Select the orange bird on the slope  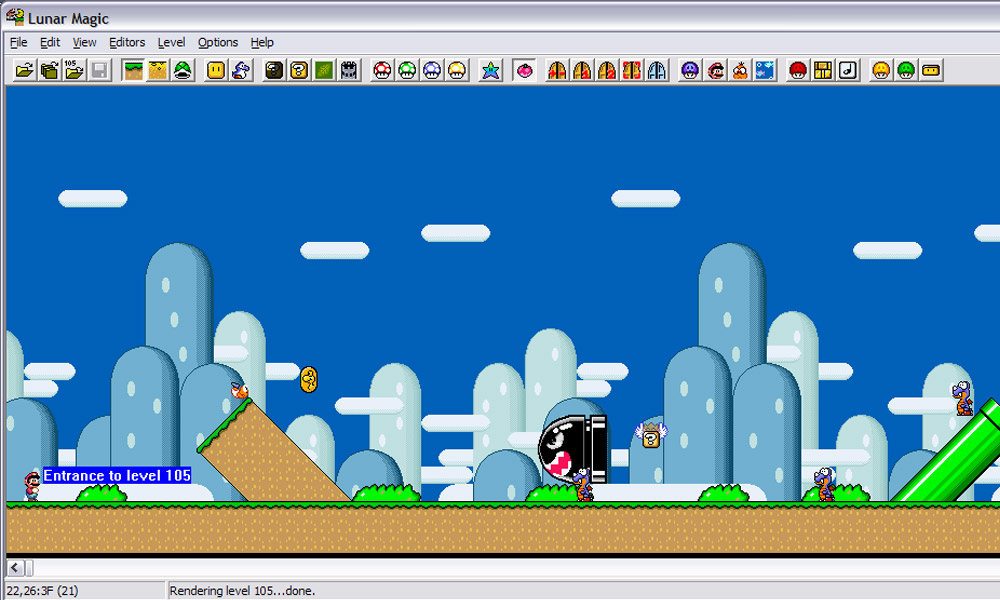coord(239,390)
